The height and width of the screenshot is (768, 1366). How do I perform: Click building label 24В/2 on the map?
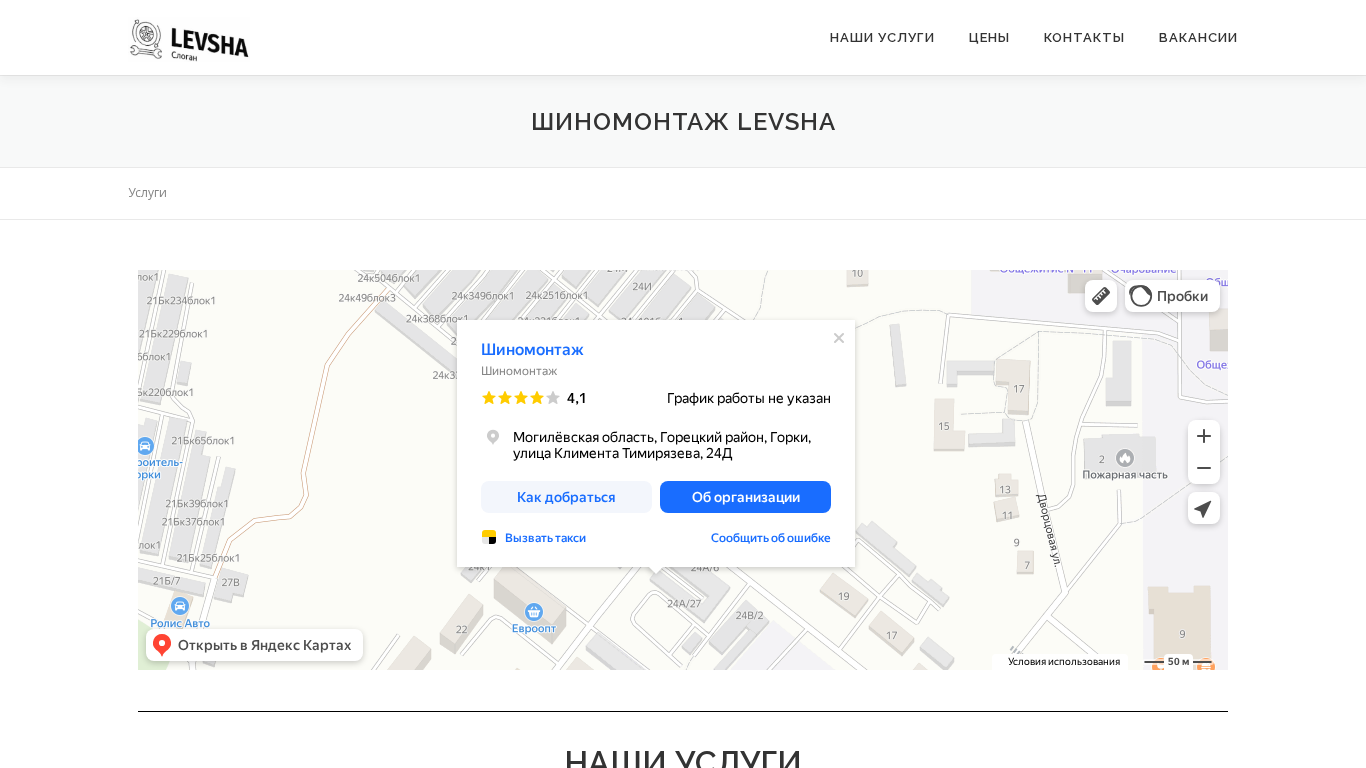click(x=749, y=615)
